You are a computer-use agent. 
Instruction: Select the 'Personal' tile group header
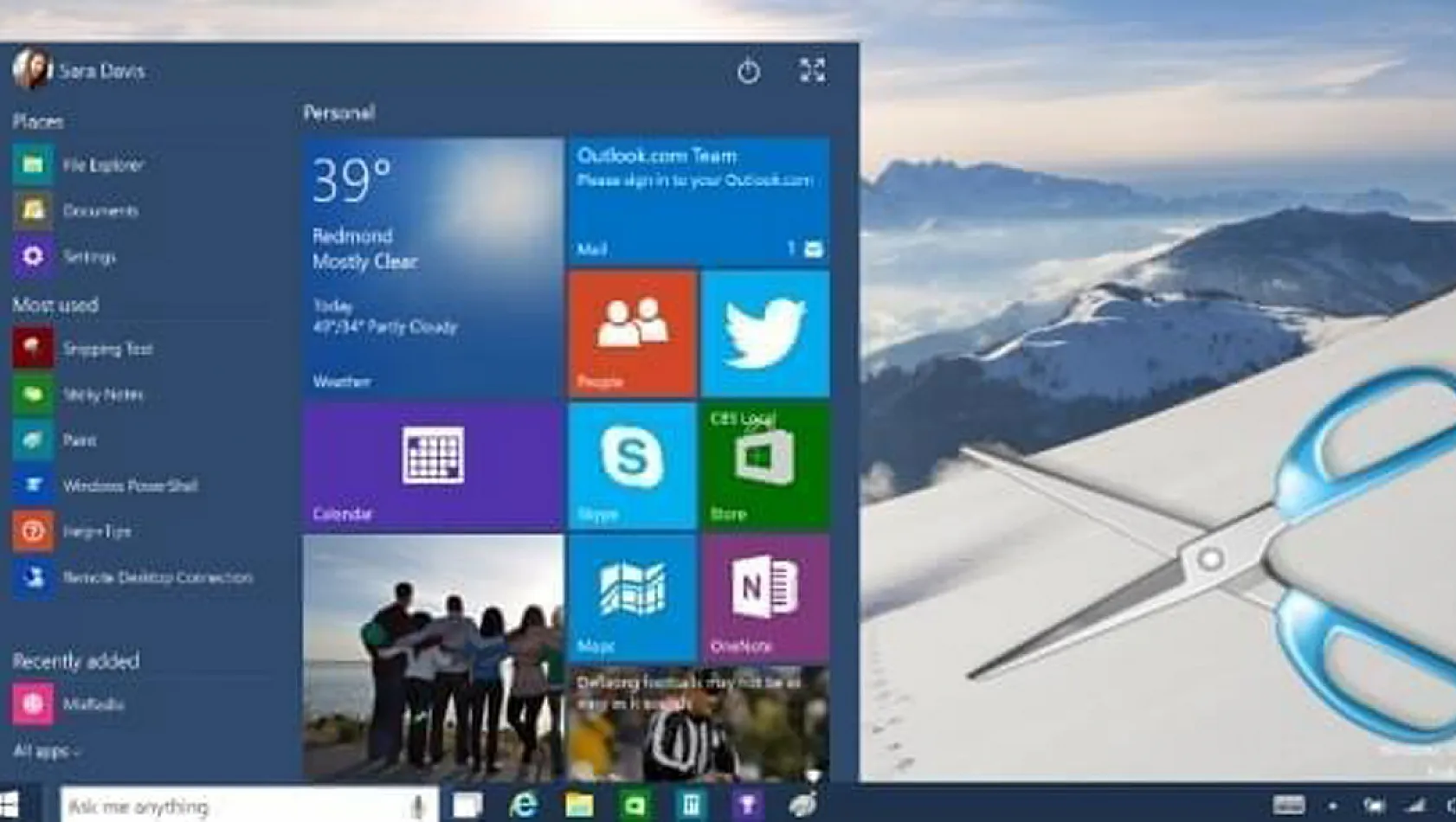pyautogui.click(x=339, y=112)
